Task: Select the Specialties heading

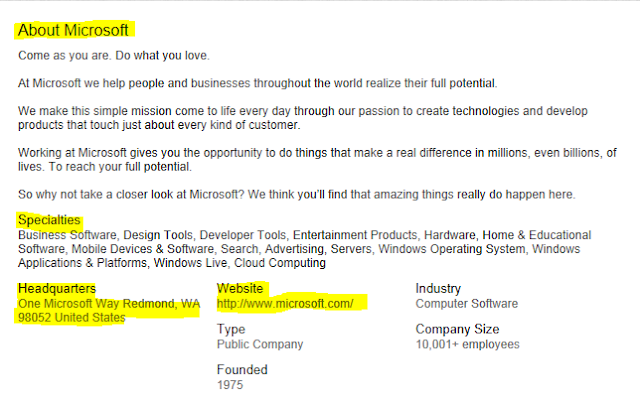Action: [49, 220]
